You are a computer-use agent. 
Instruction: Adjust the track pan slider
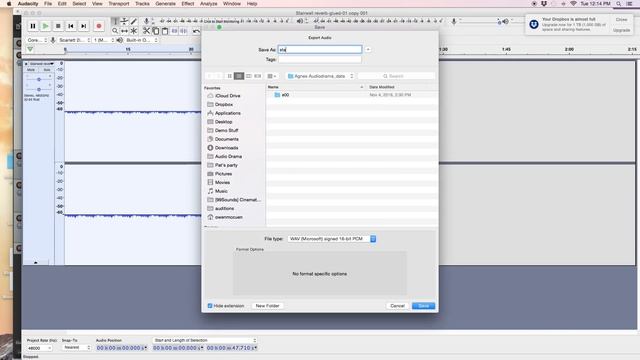(39, 89)
